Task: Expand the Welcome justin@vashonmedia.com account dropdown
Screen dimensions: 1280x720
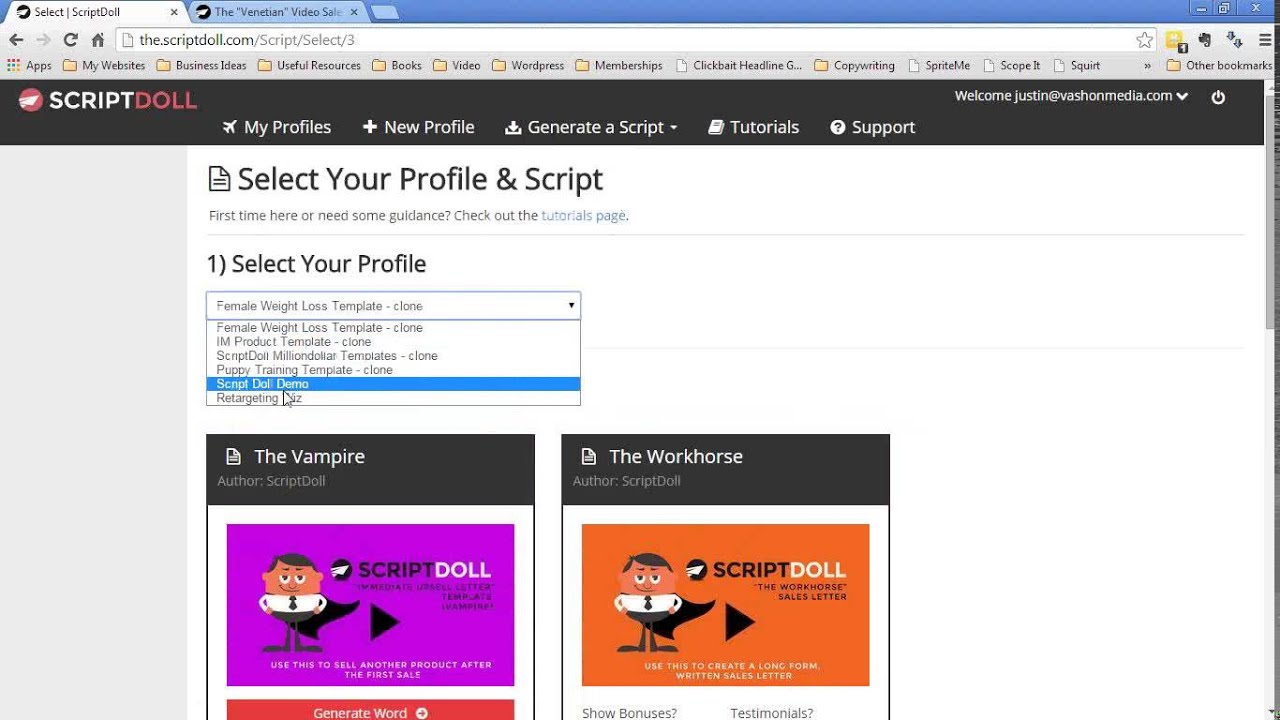Action: (1071, 96)
